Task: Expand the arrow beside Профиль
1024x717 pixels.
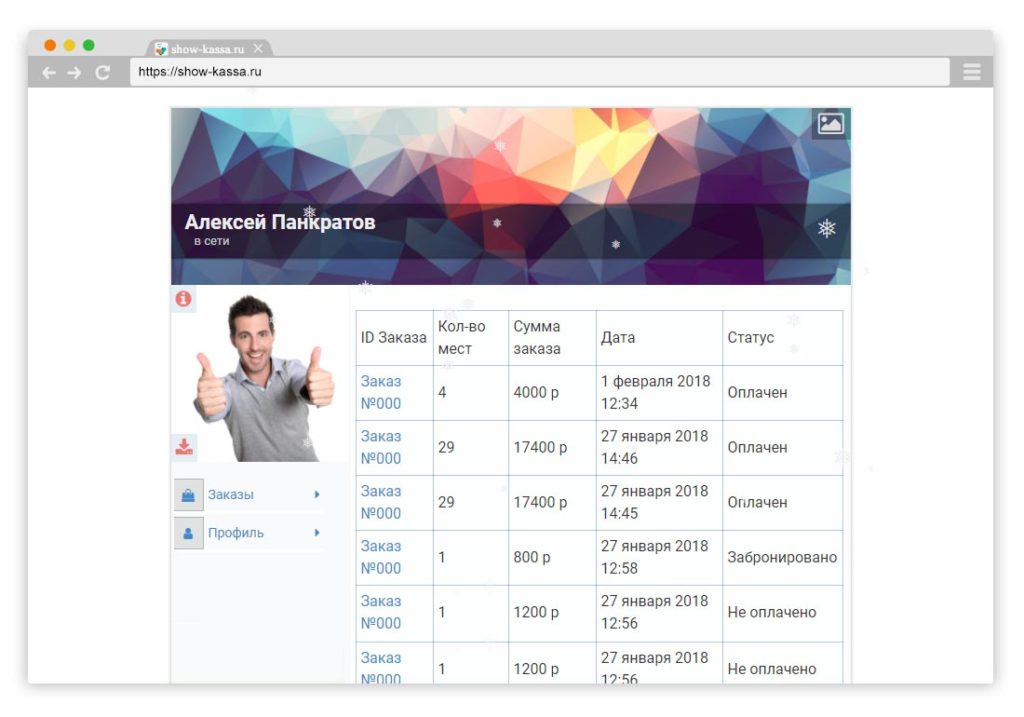Action: point(317,533)
